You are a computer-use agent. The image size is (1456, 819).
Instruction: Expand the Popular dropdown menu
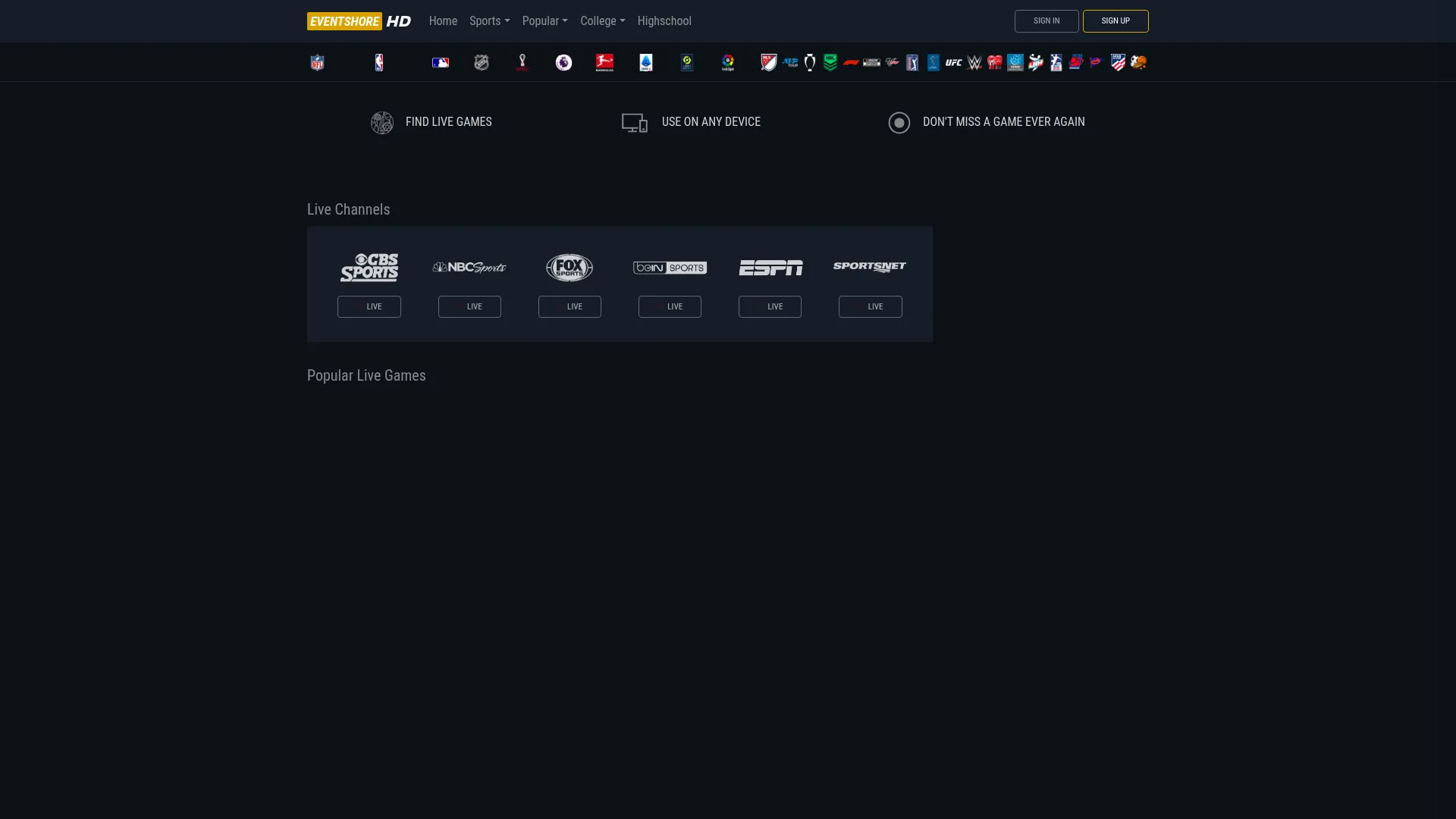[544, 21]
